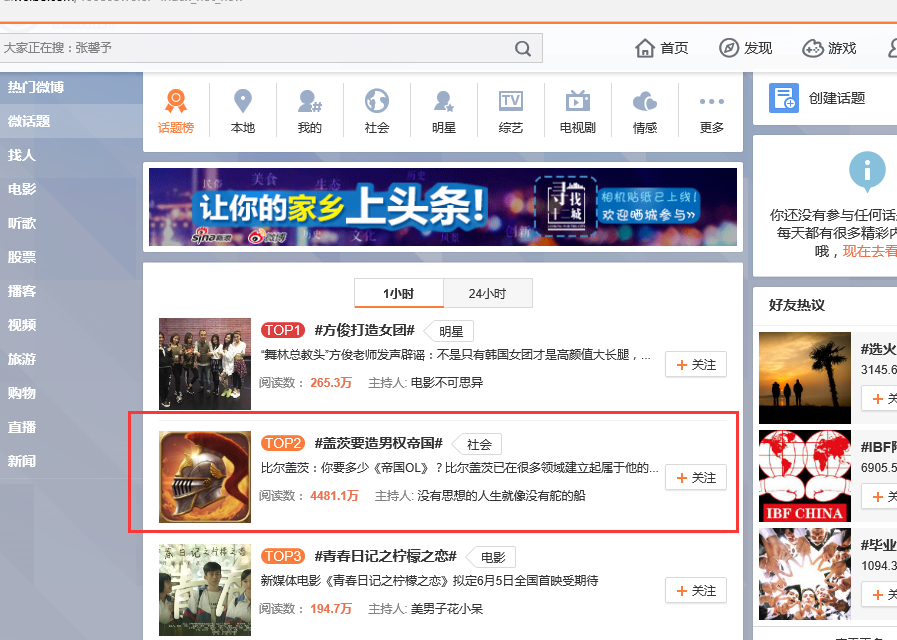Click the 265.3万 read count
897x640 pixels.
pyautogui.click(x=331, y=383)
